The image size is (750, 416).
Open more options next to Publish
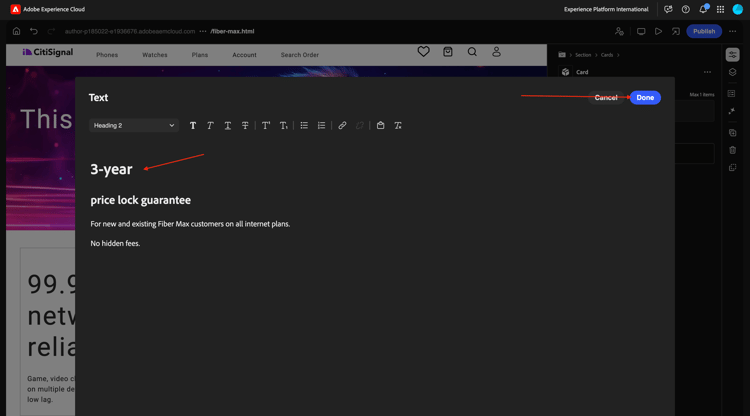tap(732, 31)
